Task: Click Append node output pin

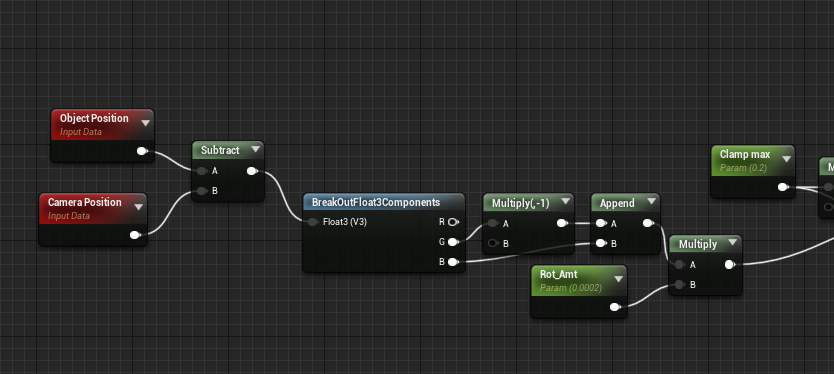Action: (648, 223)
